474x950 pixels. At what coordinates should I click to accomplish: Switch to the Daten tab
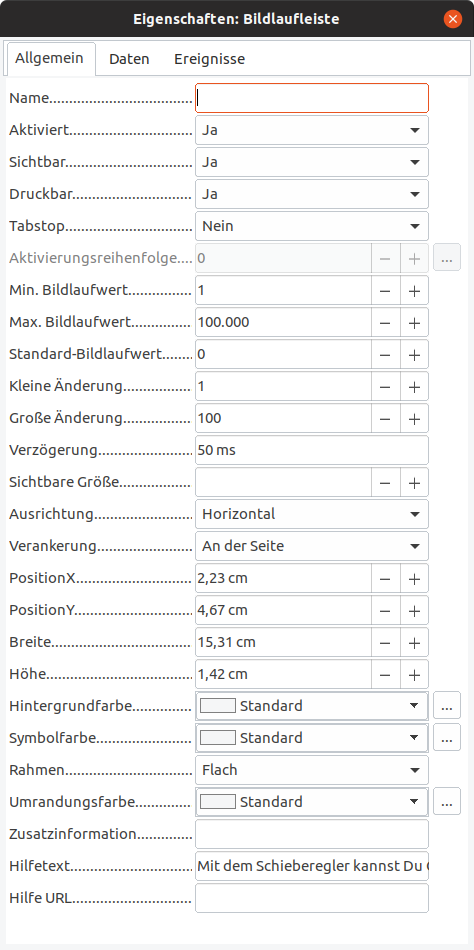[x=129, y=59]
